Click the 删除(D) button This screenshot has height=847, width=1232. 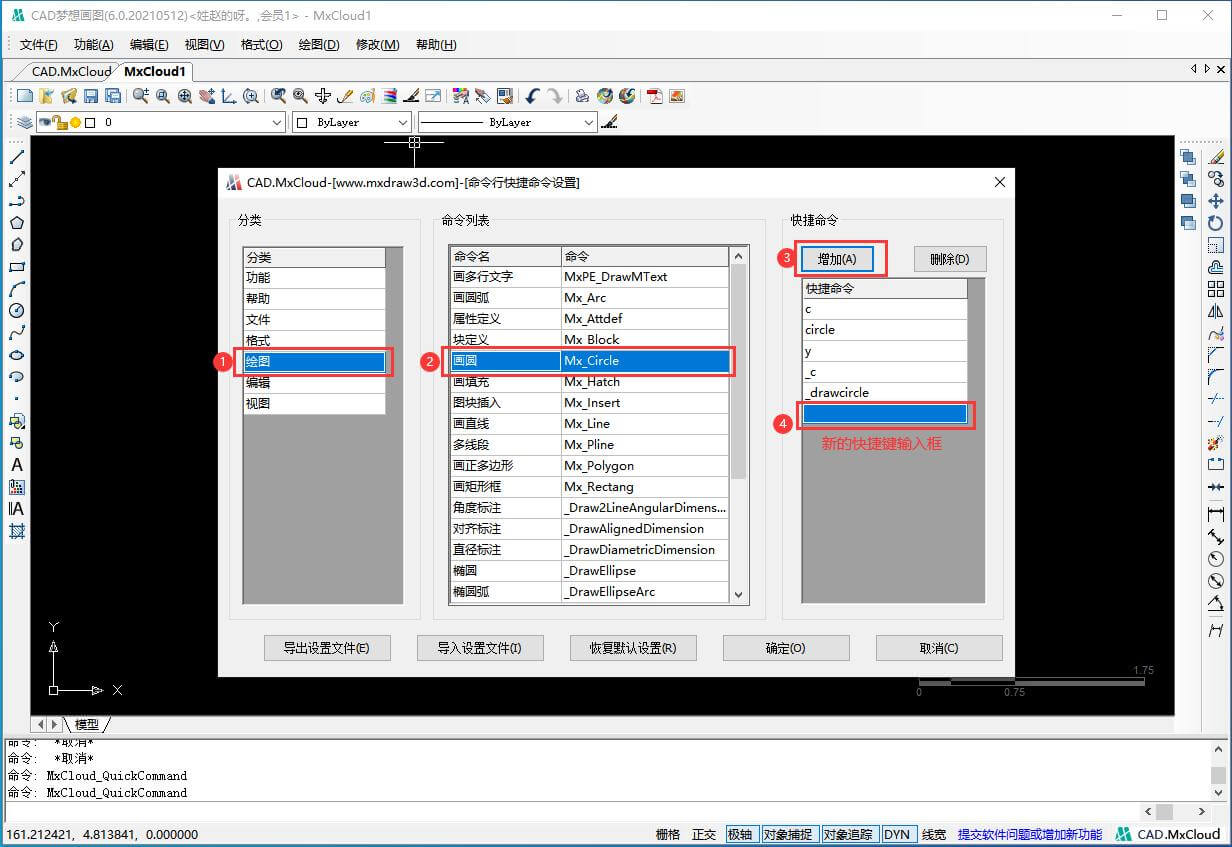(950, 259)
